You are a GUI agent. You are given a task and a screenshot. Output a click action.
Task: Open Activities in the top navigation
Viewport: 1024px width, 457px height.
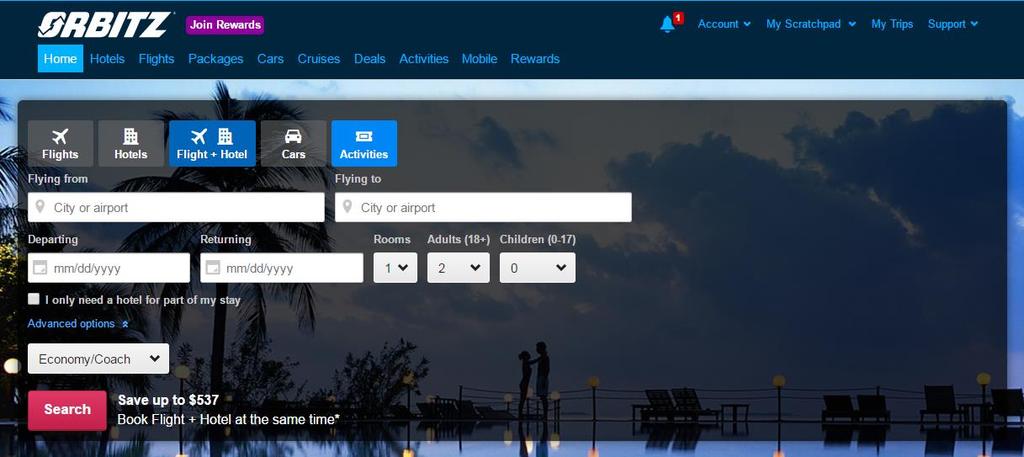tap(424, 59)
